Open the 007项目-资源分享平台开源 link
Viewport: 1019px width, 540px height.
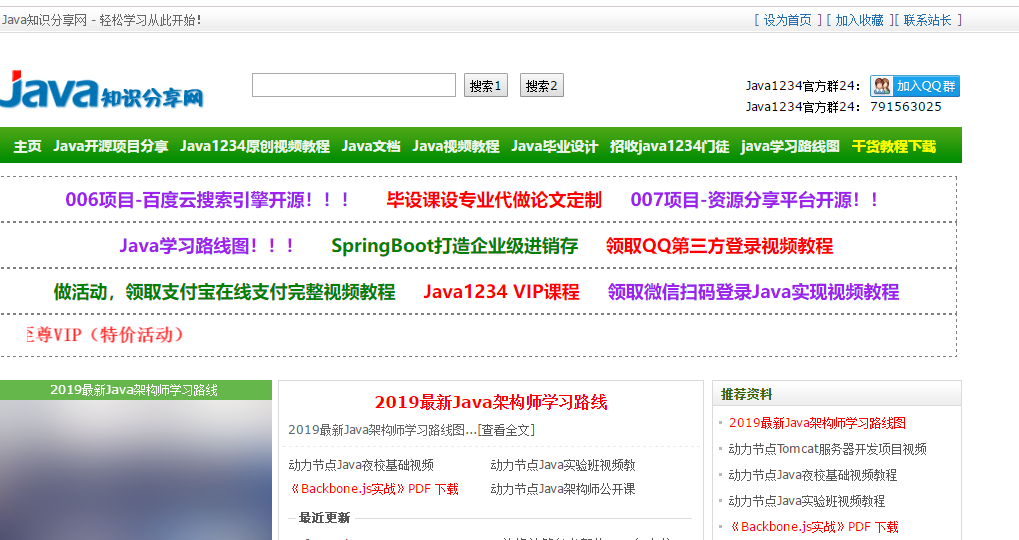[755, 199]
